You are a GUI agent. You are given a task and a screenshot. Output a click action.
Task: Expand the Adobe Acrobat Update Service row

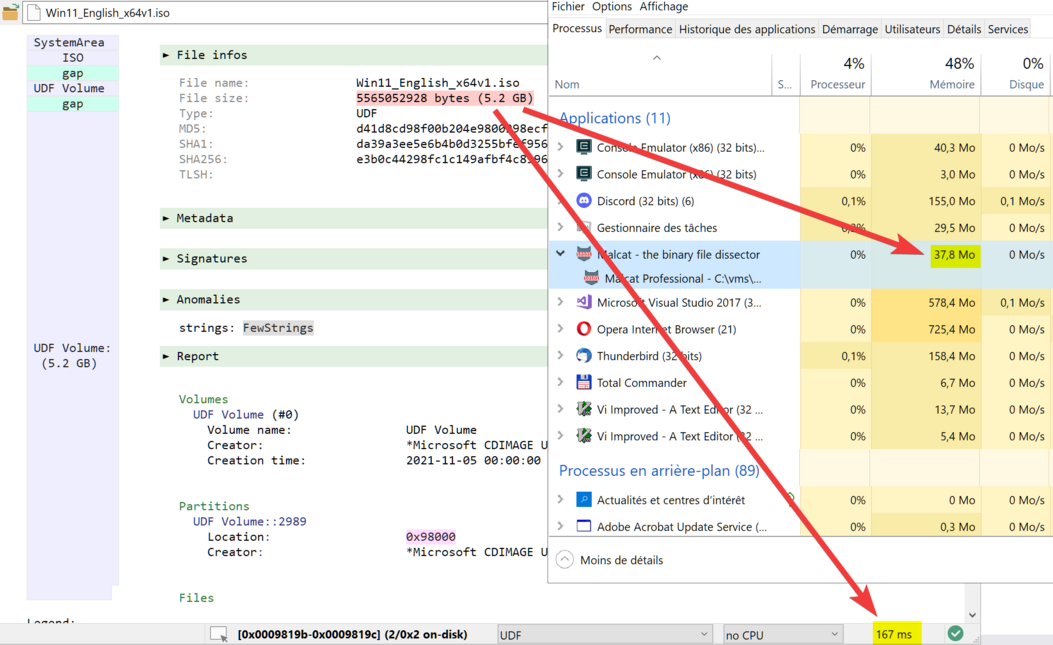point(561,526)
